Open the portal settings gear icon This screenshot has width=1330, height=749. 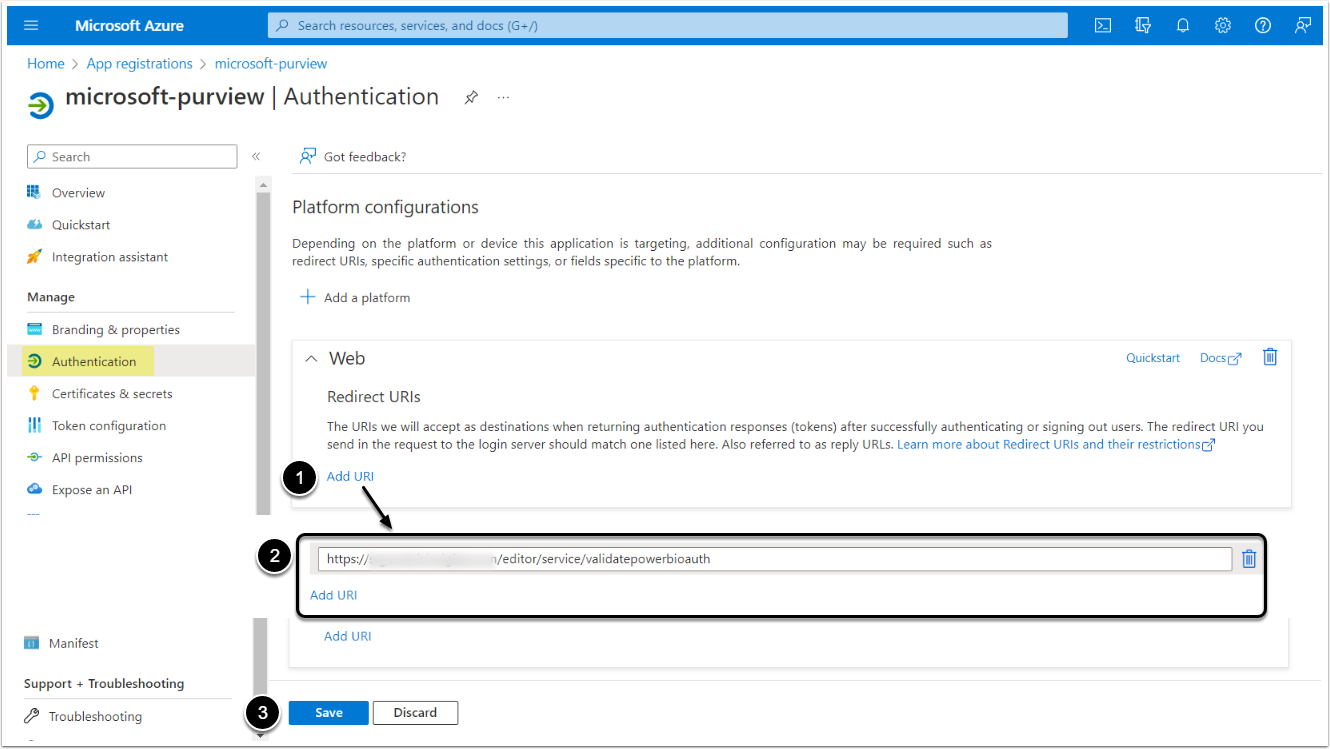point(1223,26)
